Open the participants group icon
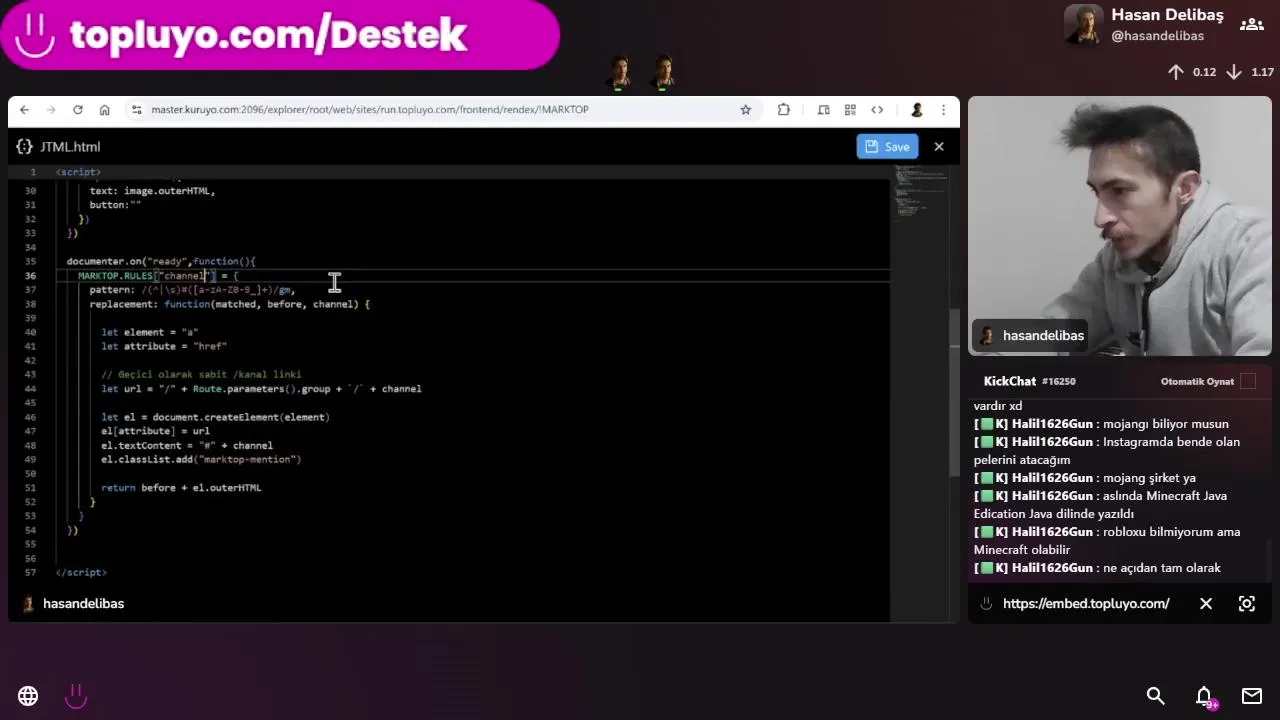The width and height of the screenshot is (1280, 720). point(1251,25)
